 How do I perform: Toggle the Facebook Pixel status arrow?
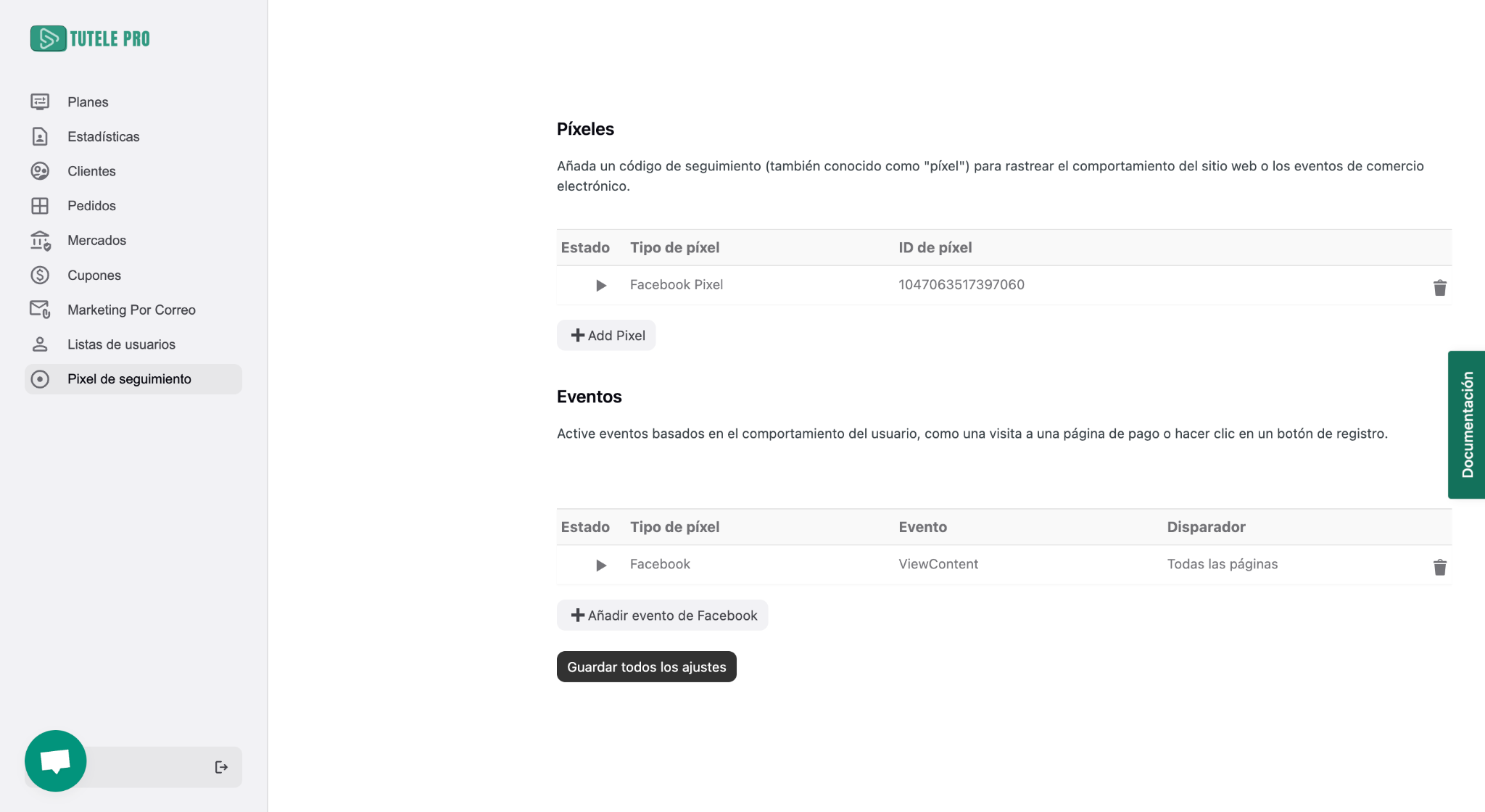600,286
